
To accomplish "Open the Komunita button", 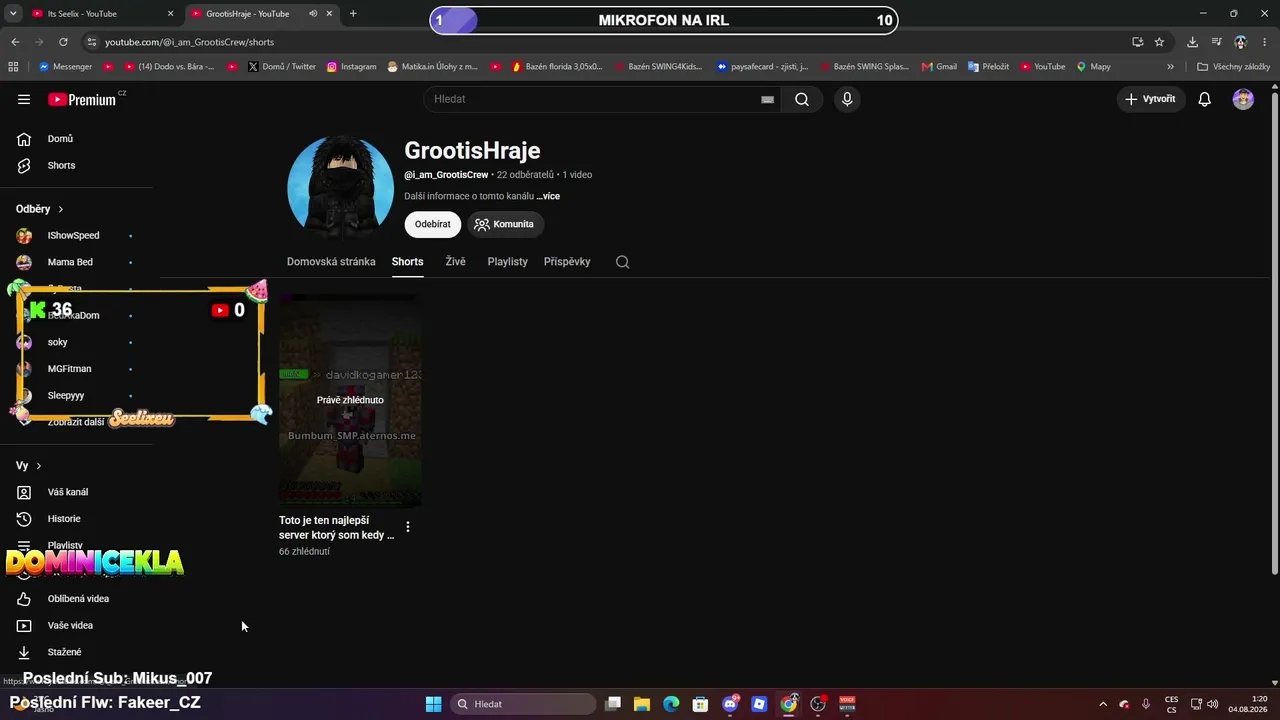I will point(504,224).
